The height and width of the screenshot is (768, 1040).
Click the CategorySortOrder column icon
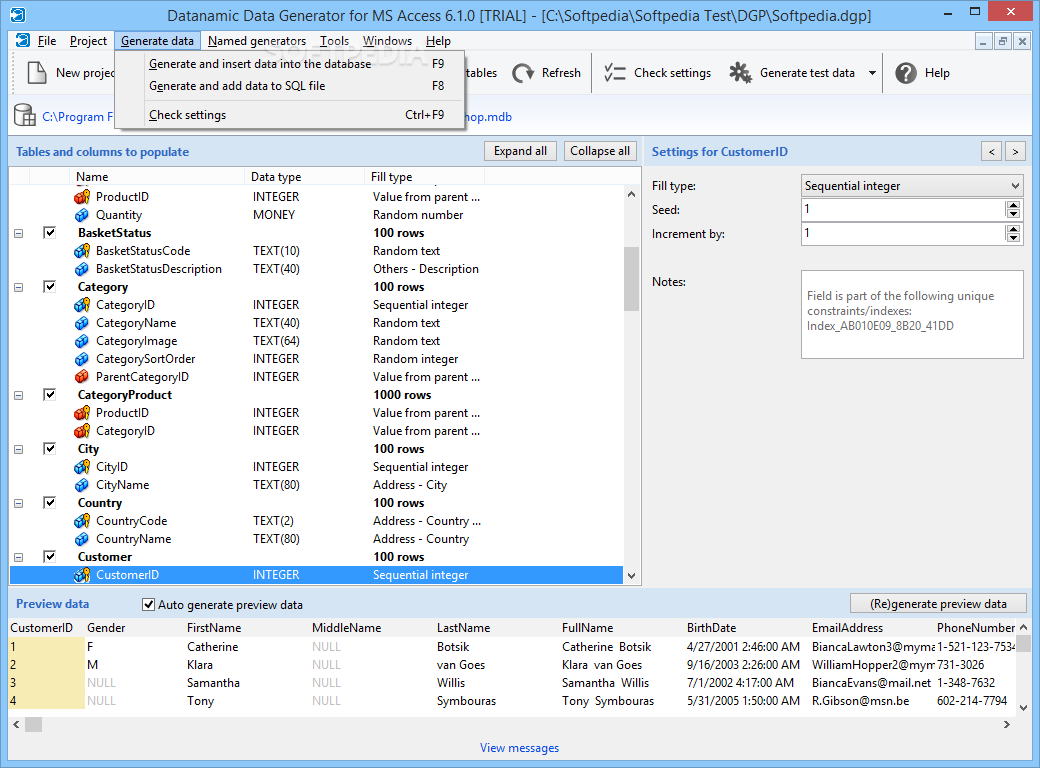82,359
